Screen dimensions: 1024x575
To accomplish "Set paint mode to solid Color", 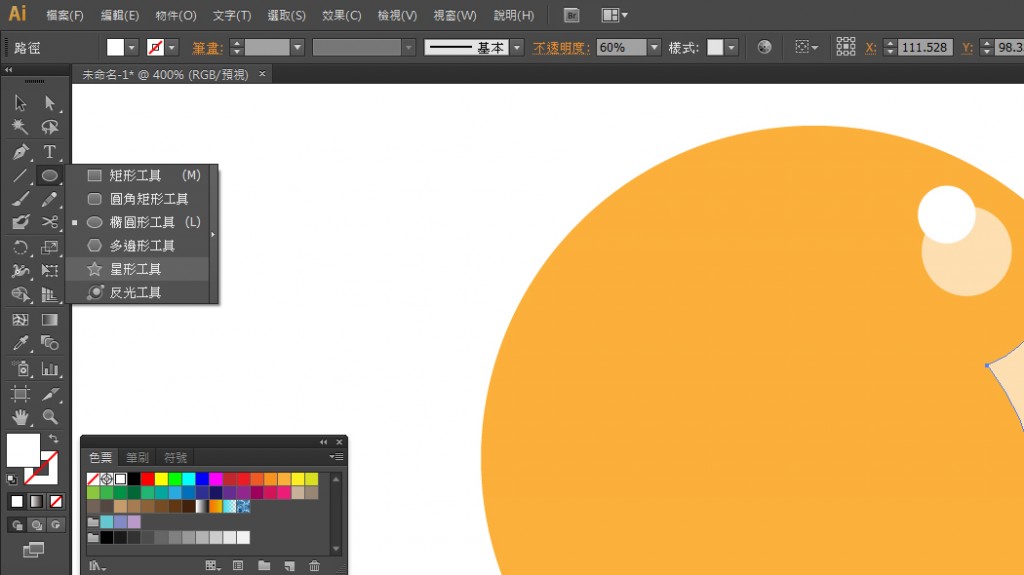I will coord(17,501).
